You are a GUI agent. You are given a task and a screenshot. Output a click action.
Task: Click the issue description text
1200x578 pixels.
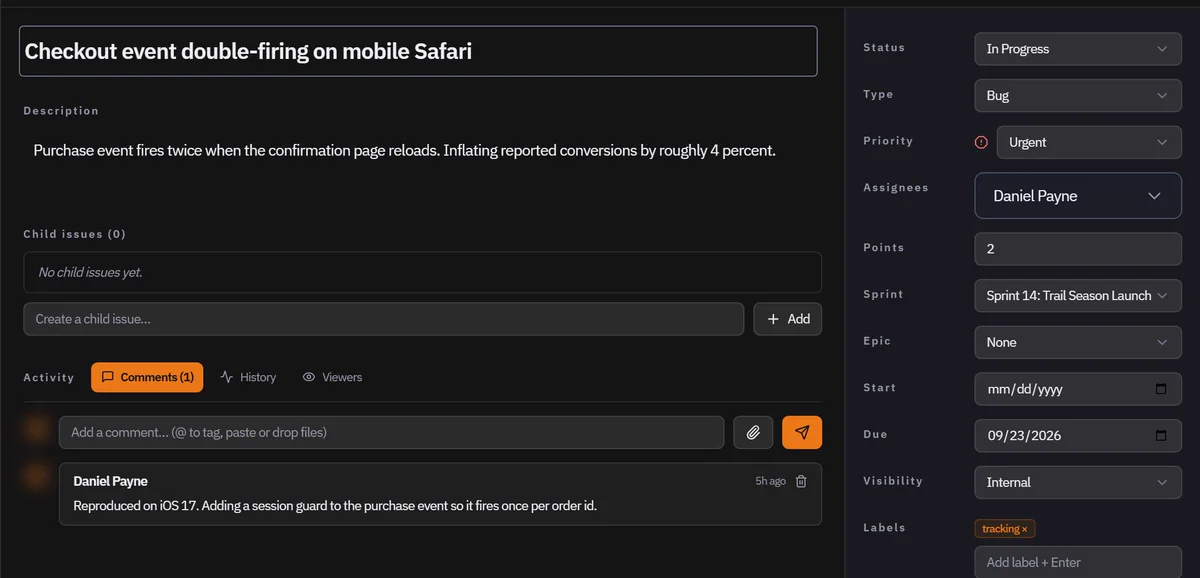coord(404,150)
